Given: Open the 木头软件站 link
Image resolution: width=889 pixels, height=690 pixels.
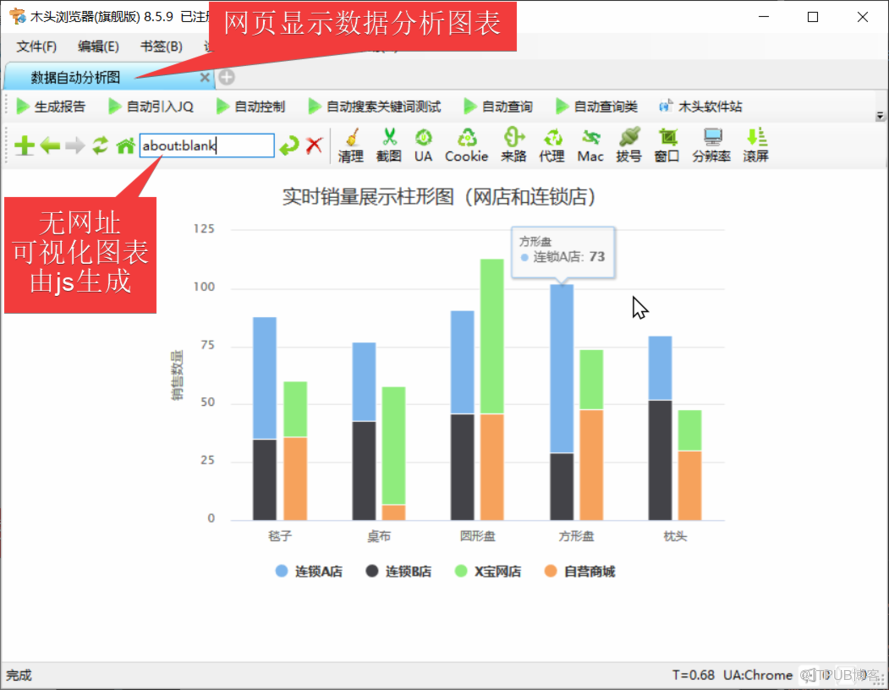Looking at the screenshot, I should [x=700, y=106].
